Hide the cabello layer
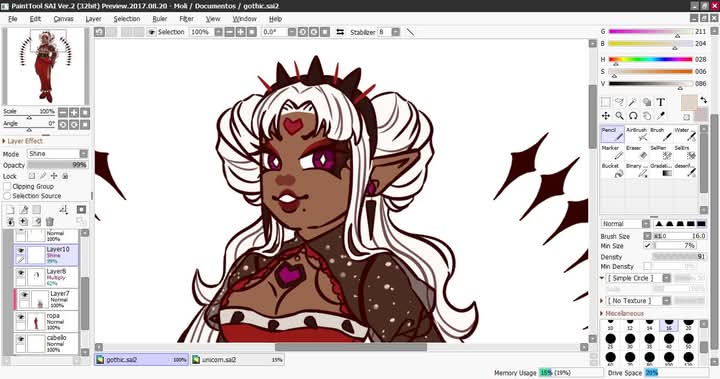Viewport: 720px width, 379px height. click(x=21, y=339)
